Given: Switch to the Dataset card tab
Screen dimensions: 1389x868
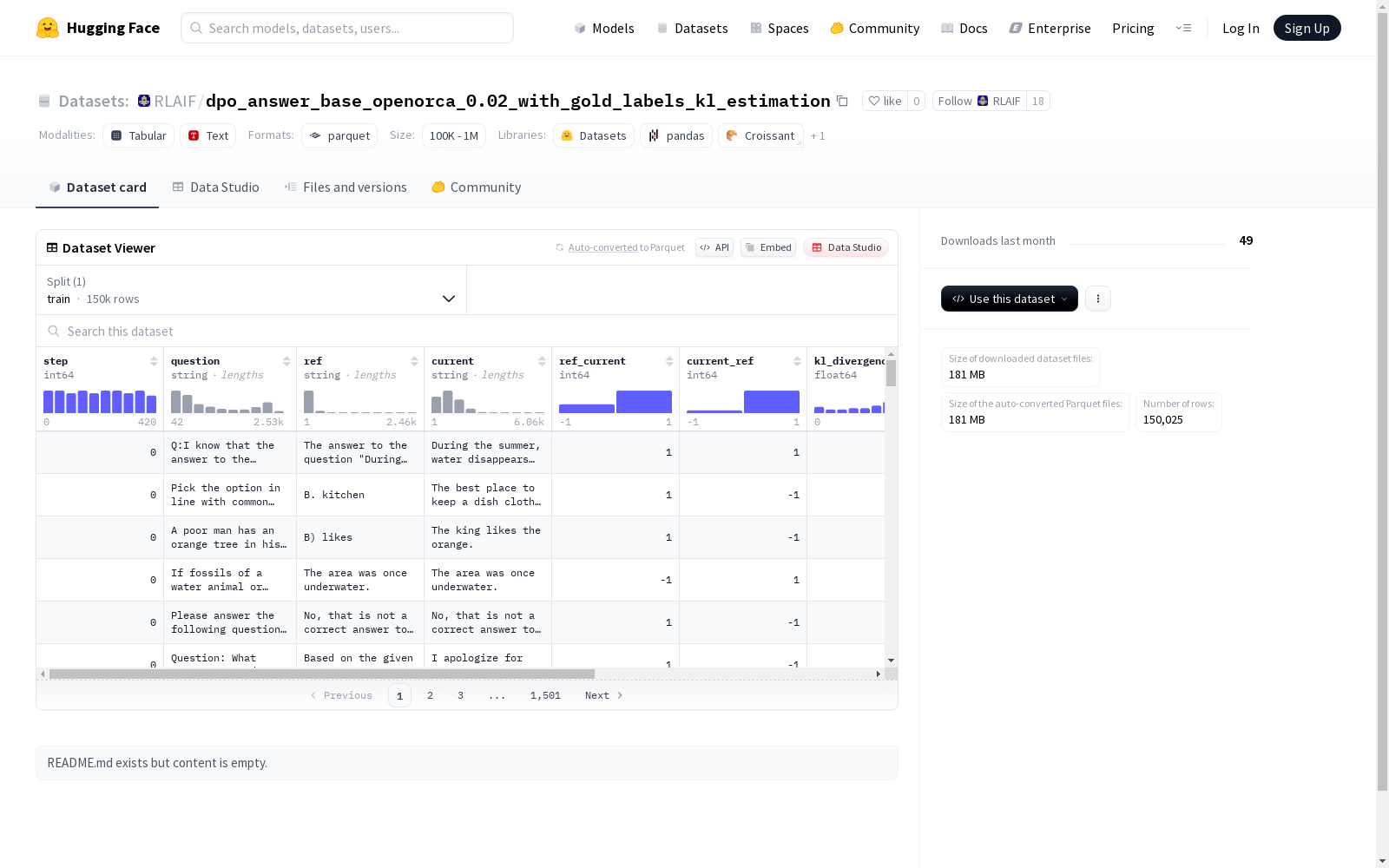Looking at the screenshot, I should click(x=97, y=187).
